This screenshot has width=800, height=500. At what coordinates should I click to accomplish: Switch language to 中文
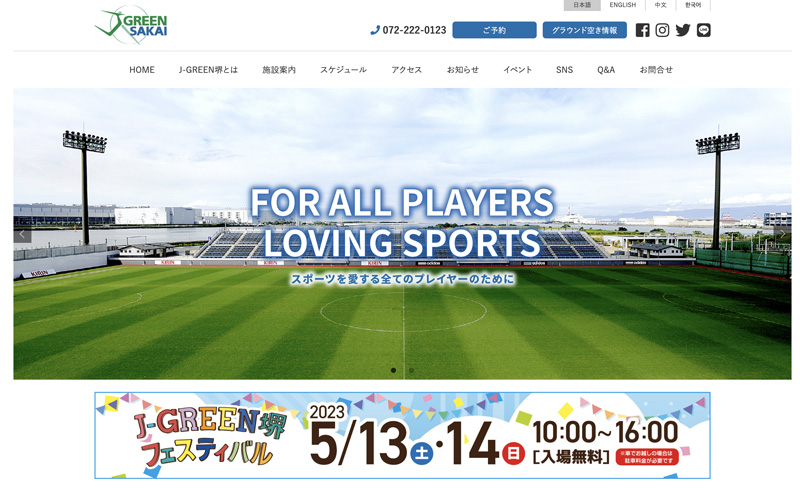pos(660,5)
